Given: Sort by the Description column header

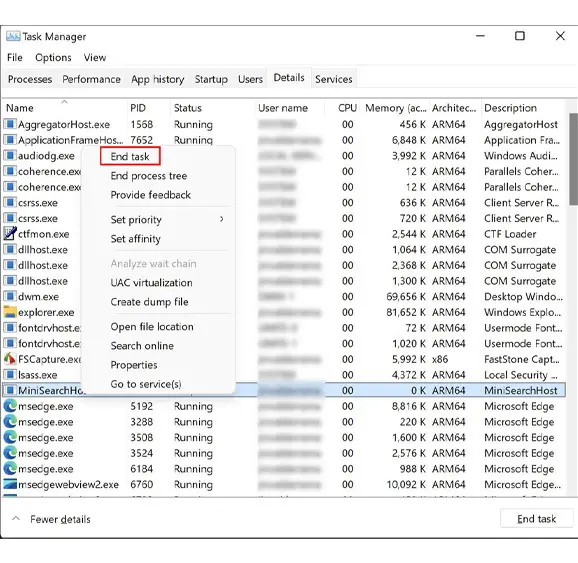Looking at the screenshot, I should click(x=523, y=108).
